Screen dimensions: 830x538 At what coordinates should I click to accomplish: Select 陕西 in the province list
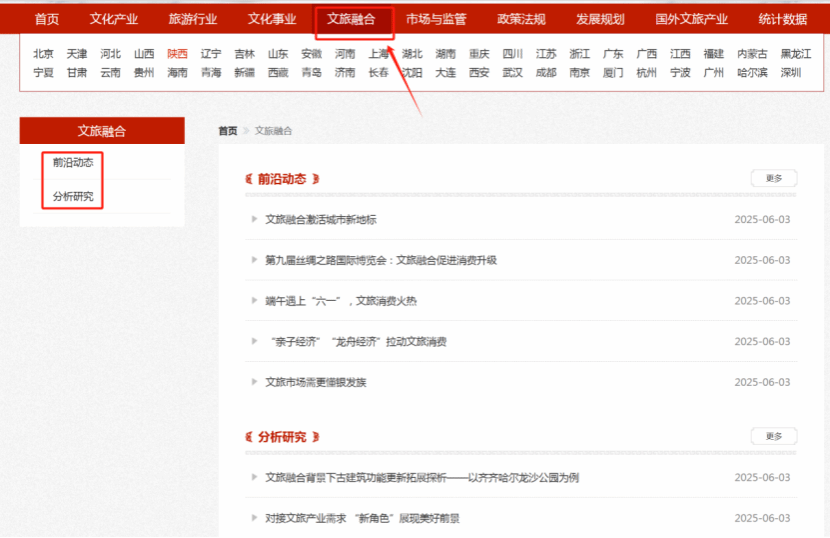coord(177,54)
